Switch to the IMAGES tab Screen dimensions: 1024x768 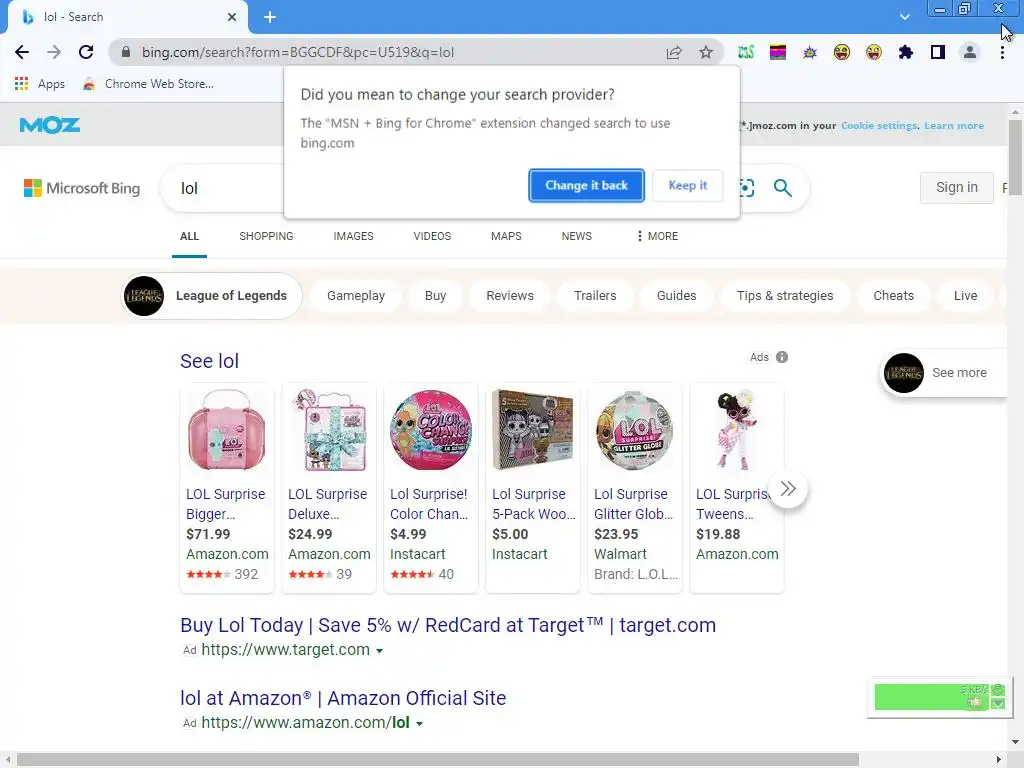coord(353,236)
